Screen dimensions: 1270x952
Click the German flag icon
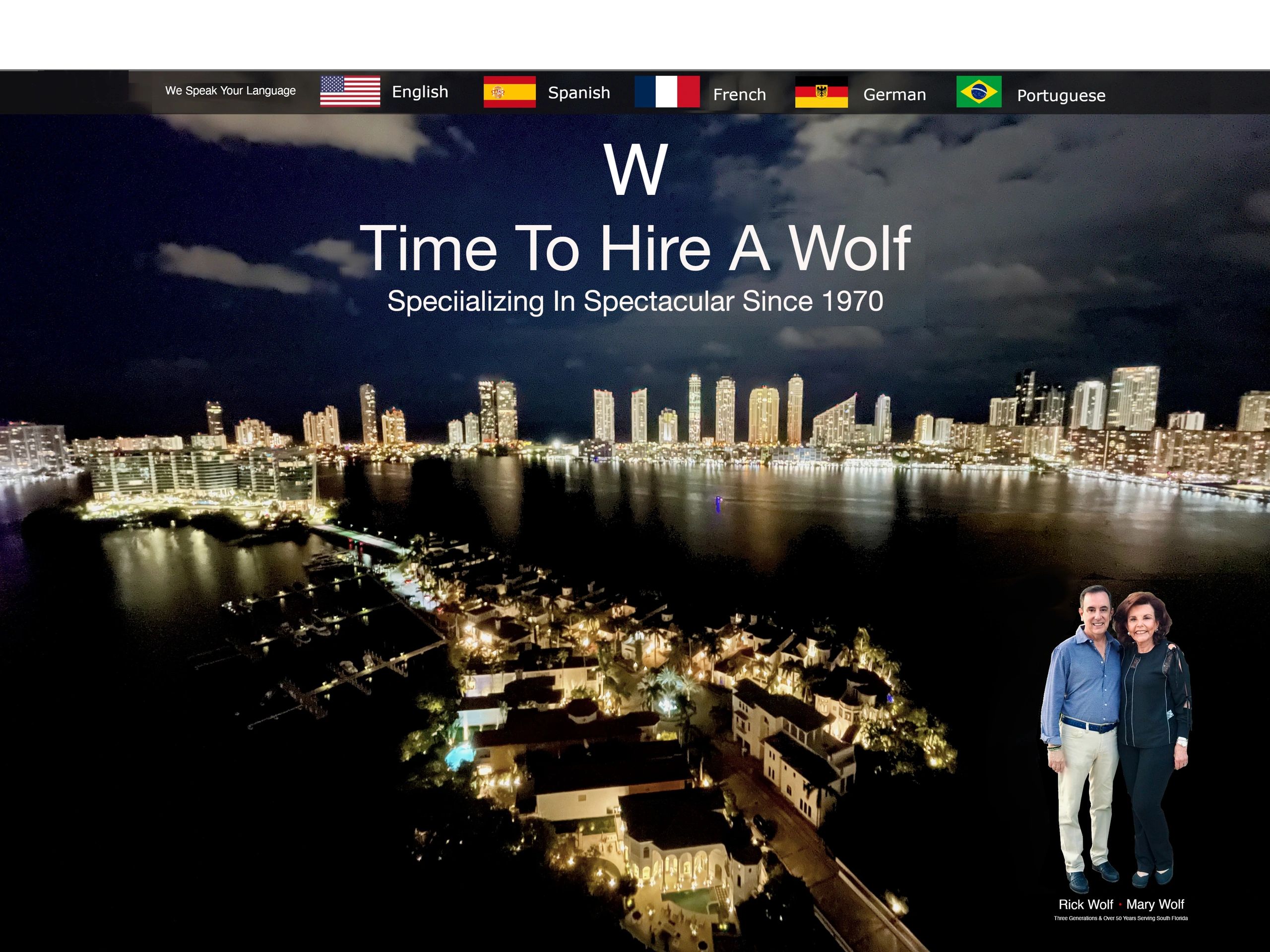821,92
